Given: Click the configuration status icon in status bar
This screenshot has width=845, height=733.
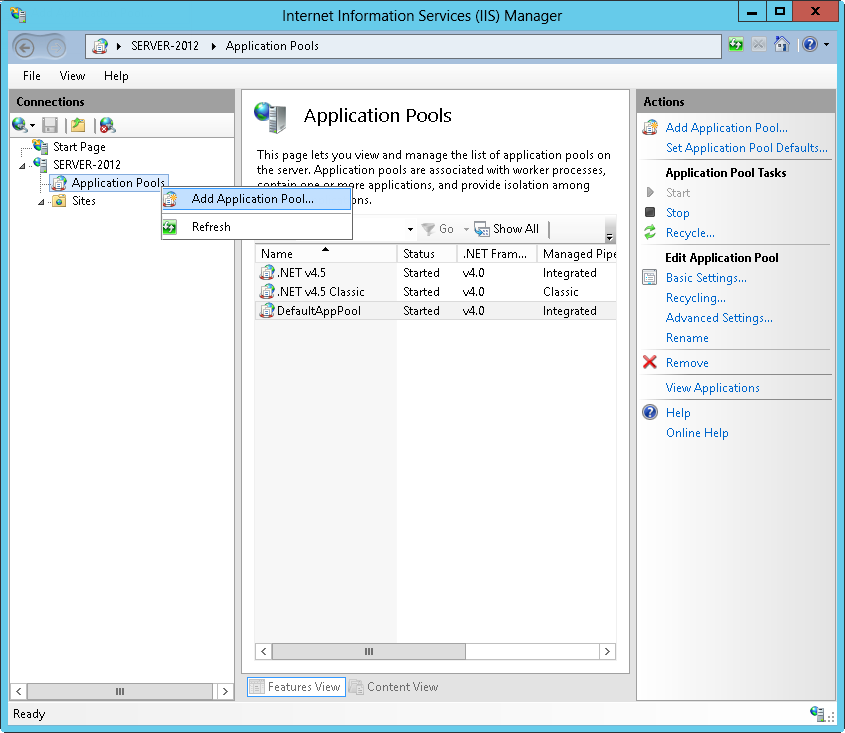Looking at the screenshot, I should pos(817,714).
